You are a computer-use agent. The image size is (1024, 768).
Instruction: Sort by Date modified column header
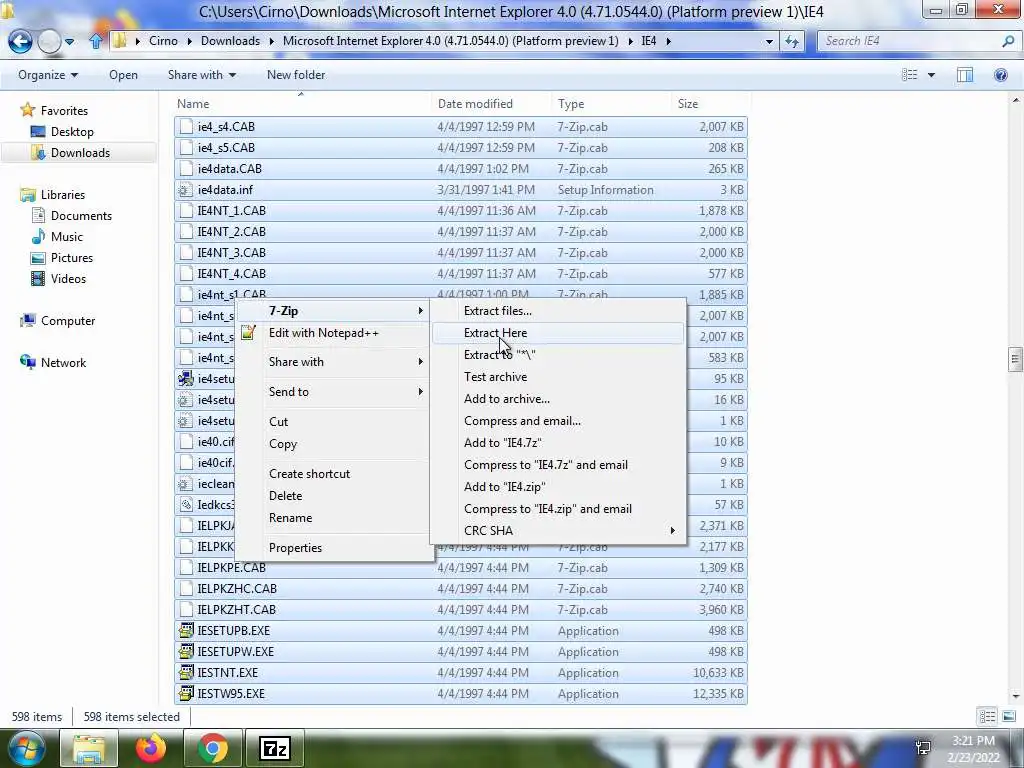(x=491, y=104)
